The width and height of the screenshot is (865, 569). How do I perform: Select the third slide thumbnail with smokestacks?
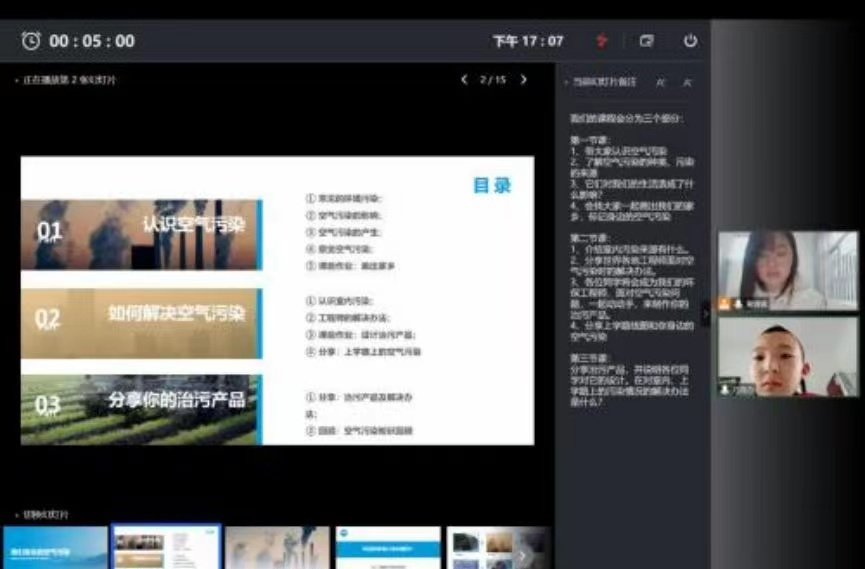(x=277, y=547)
